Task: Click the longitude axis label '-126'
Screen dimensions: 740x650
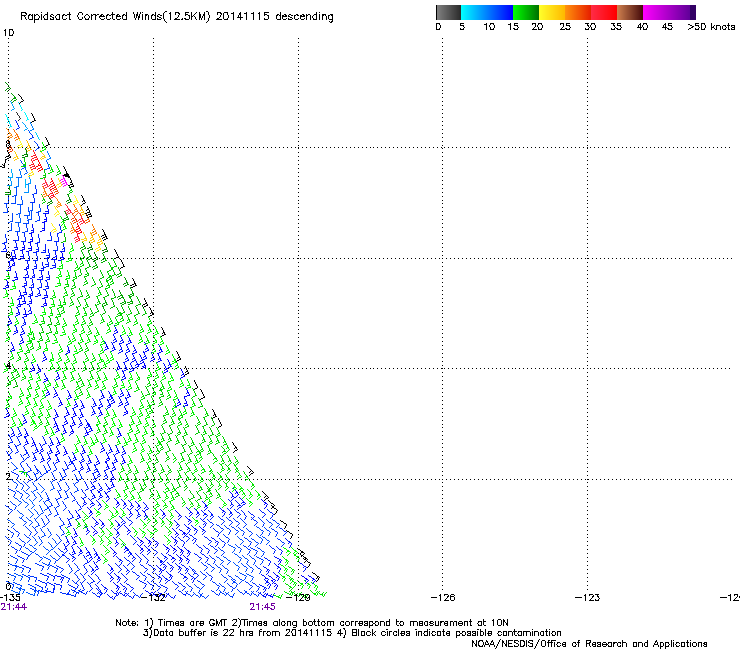Action: [x=443, y=598]
